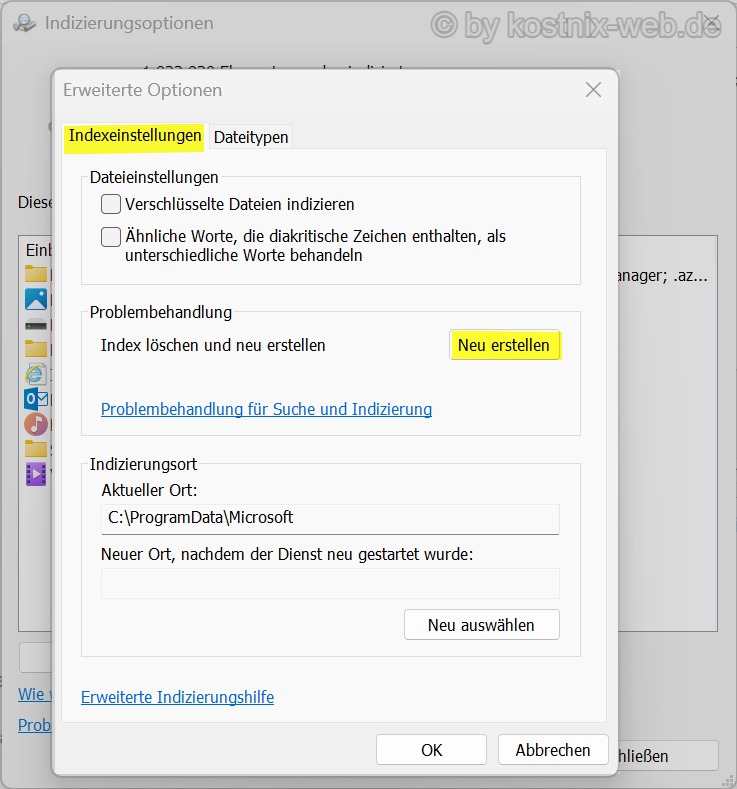
Task: Select the pictures icon in background list
Action: [x=36, y=299]
